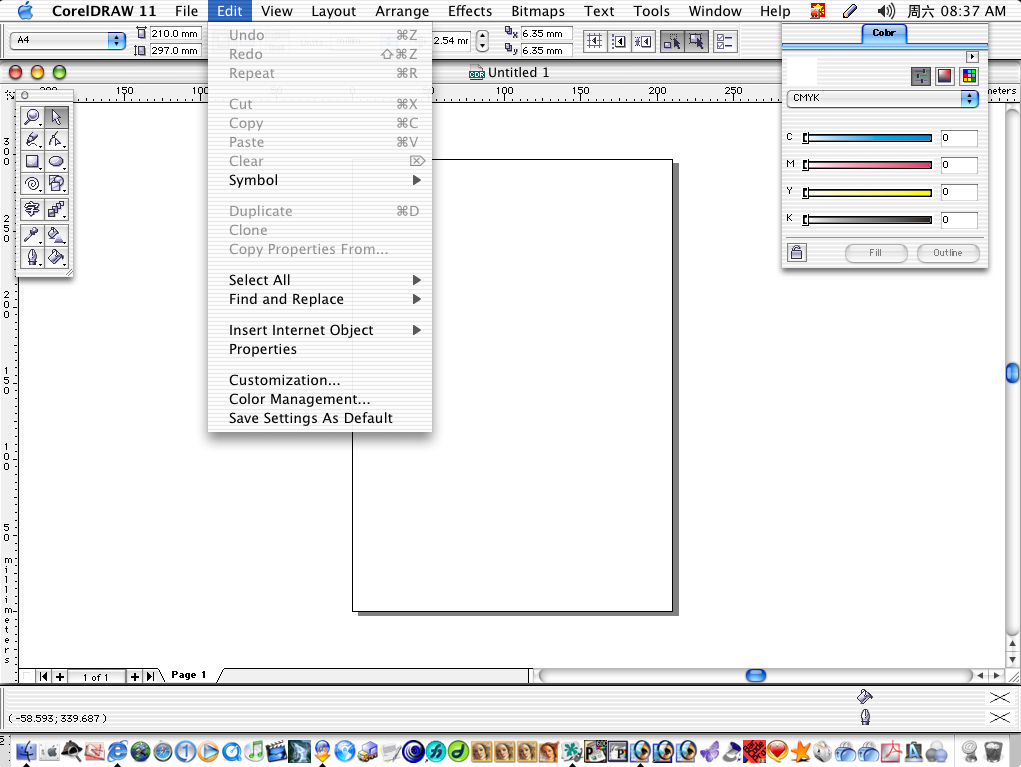Toggle Snap to Objects

click(x=643, y=42)
